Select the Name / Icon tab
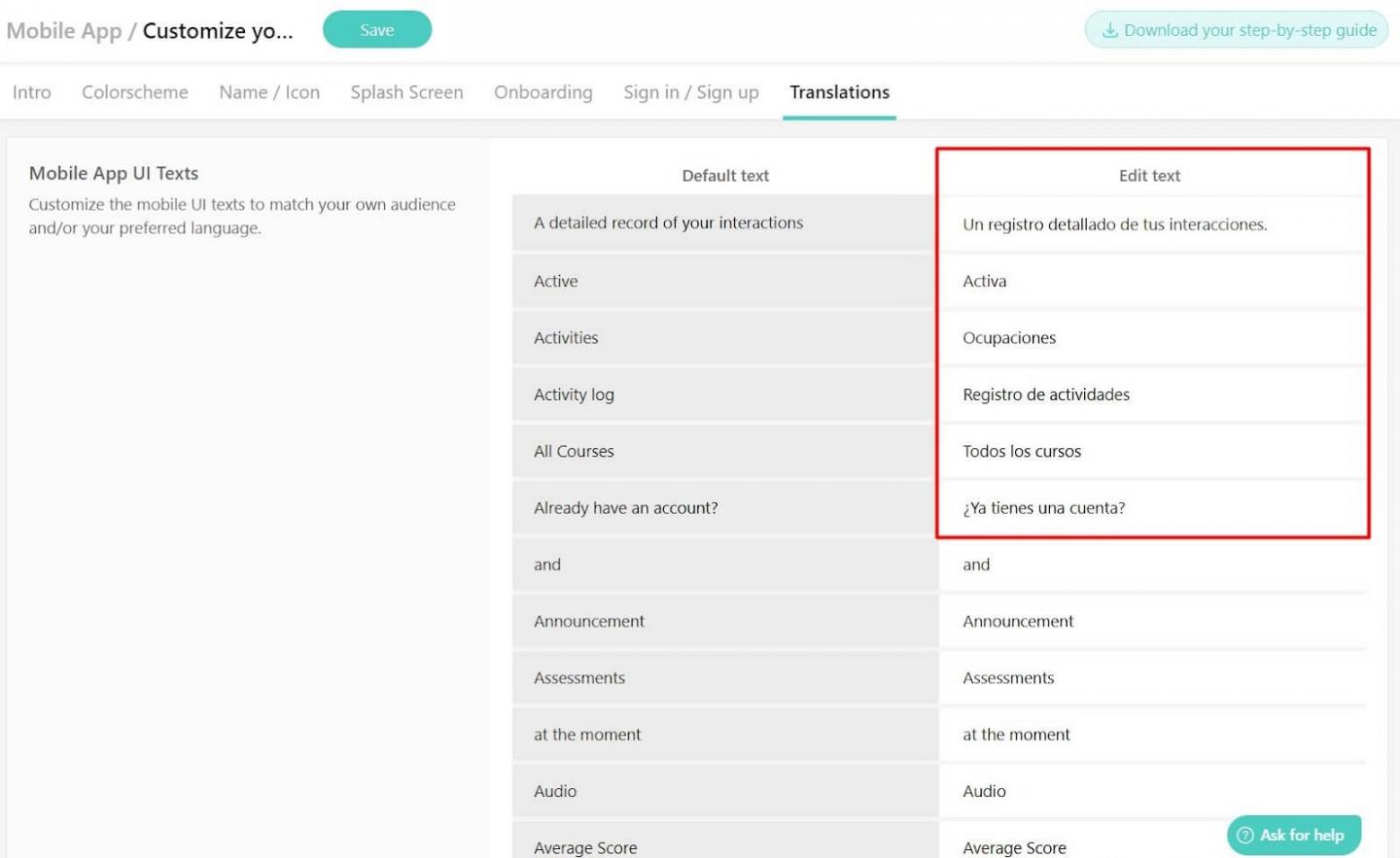This screenshot has width=1400, height=858. coord(269,92)
